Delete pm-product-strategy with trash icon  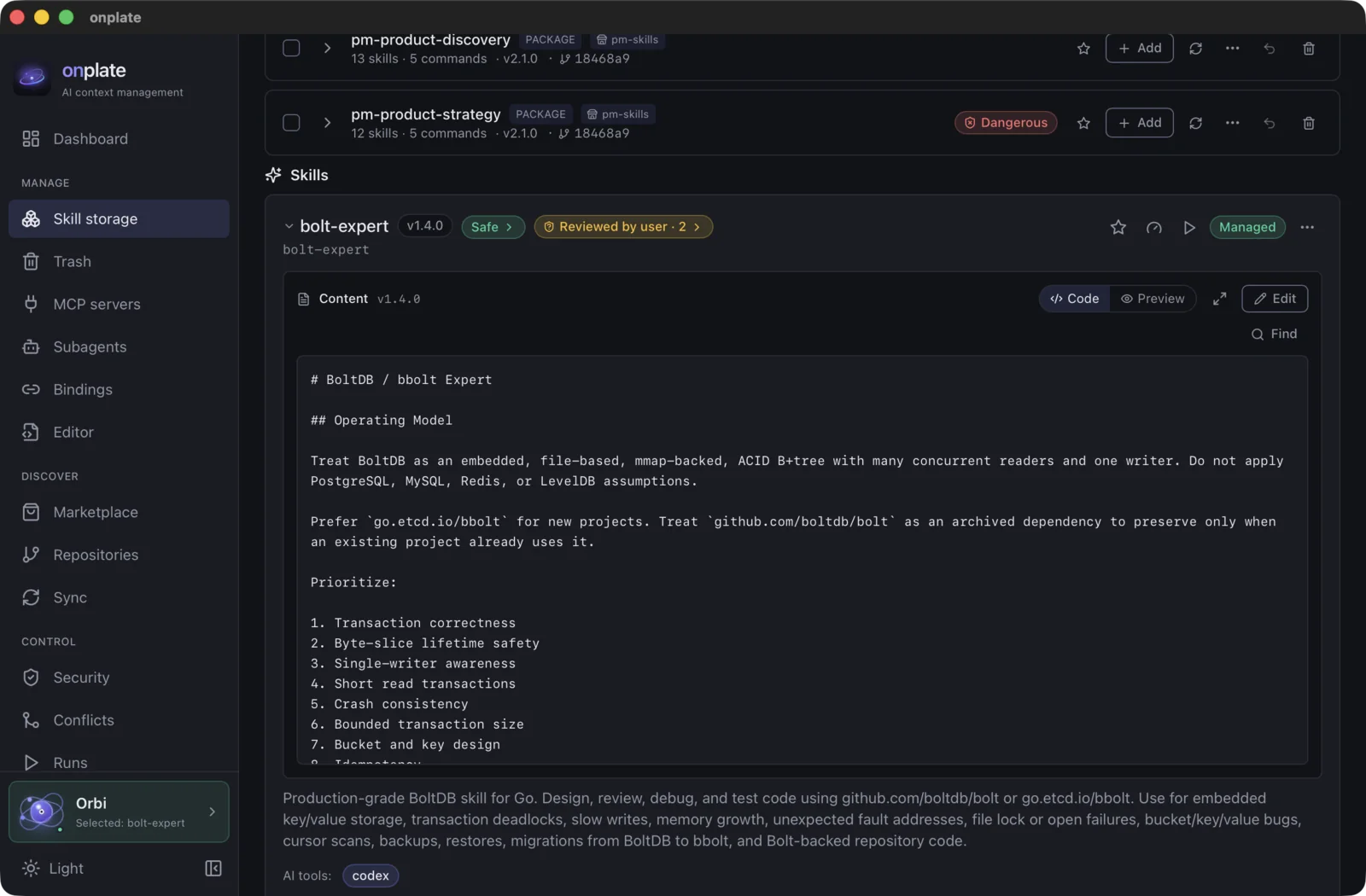(x=1309, y=123)
